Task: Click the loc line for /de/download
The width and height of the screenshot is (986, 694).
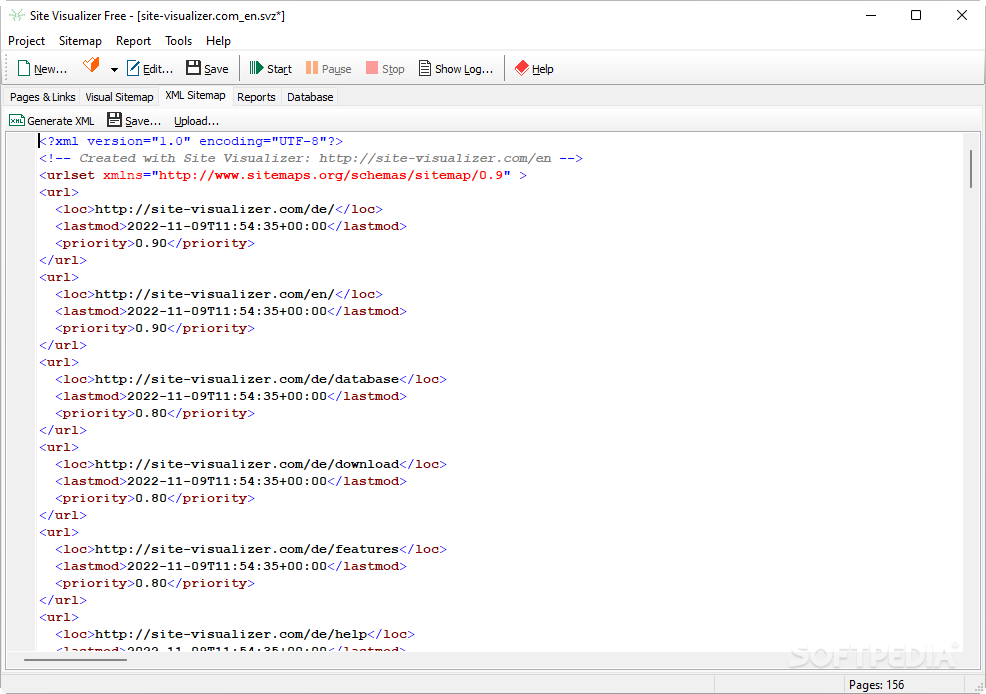Action: tap(251, 464)
